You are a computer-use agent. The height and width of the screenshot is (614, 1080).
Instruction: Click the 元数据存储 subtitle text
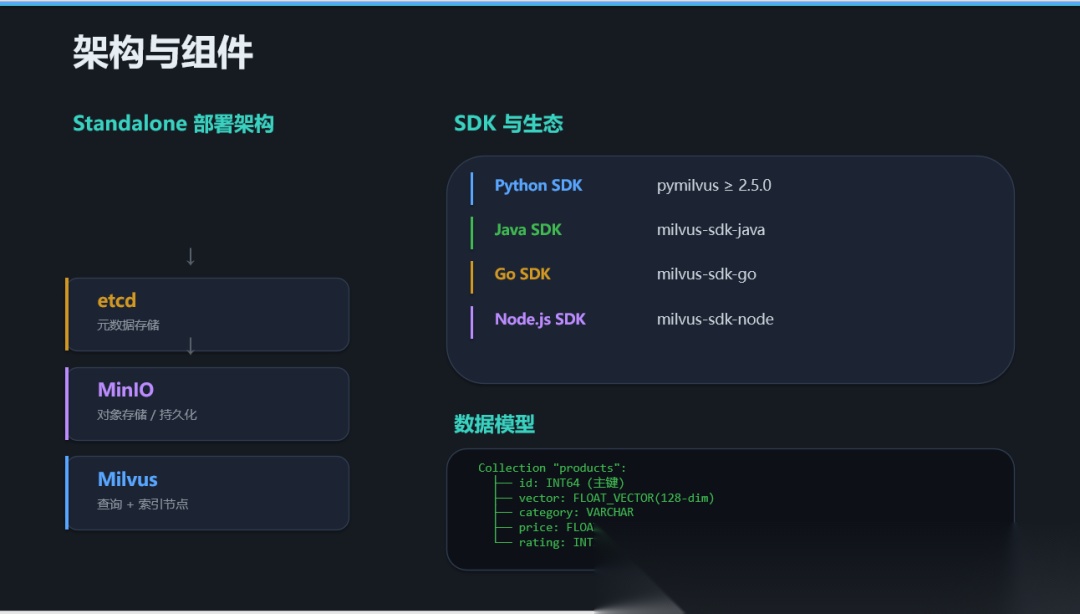(128, 325)
